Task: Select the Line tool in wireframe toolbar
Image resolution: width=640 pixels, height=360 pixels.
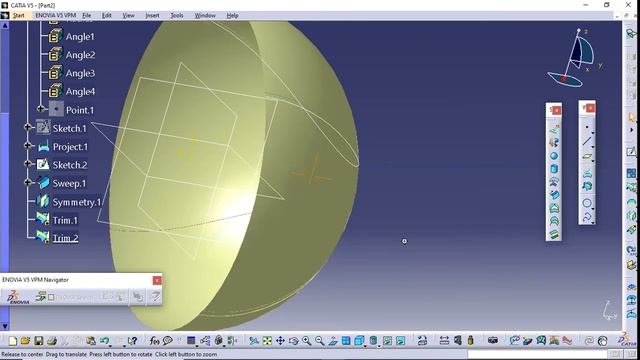Action: tap(587, 142)
